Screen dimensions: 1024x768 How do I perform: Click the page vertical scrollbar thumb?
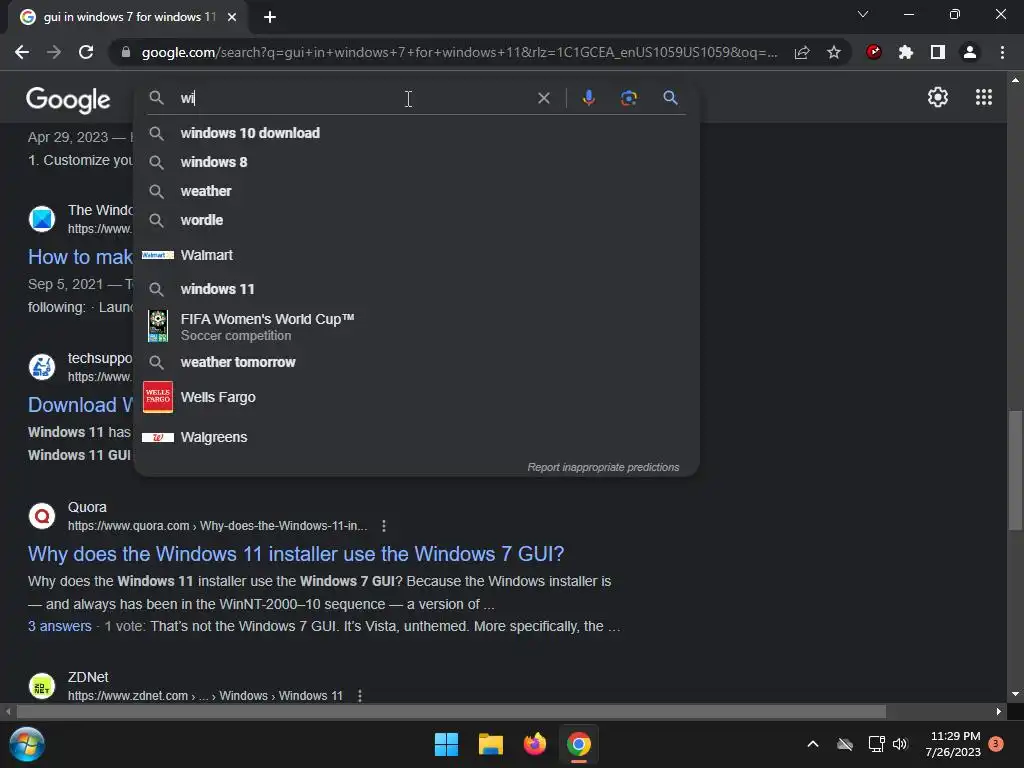(x=1015, y=470)
